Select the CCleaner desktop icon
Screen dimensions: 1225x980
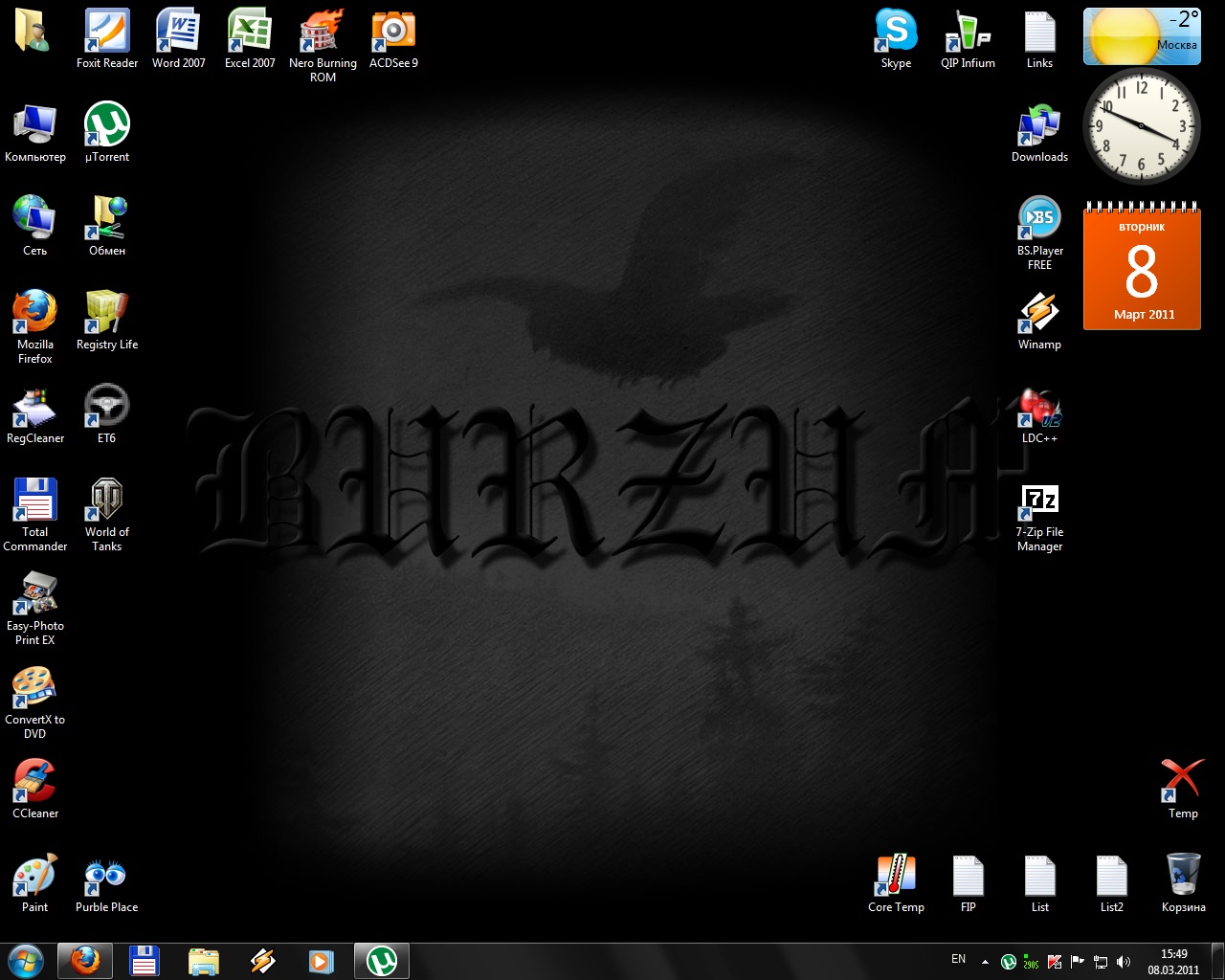[35, 790]
